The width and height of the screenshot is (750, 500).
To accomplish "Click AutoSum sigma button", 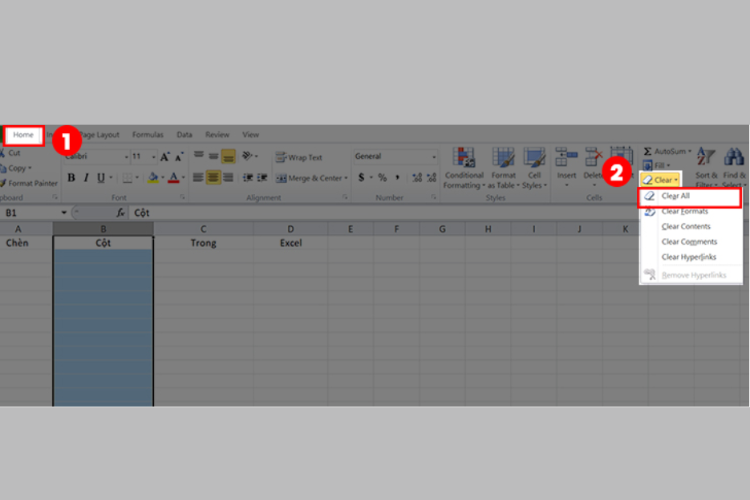I will [x=667, y=151].
